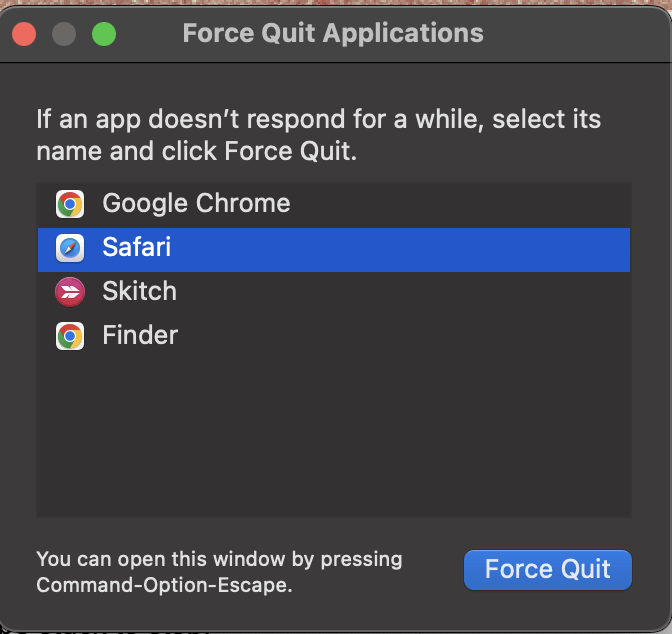
Task: Click the Safari compass icon
Action: (70, 248)
